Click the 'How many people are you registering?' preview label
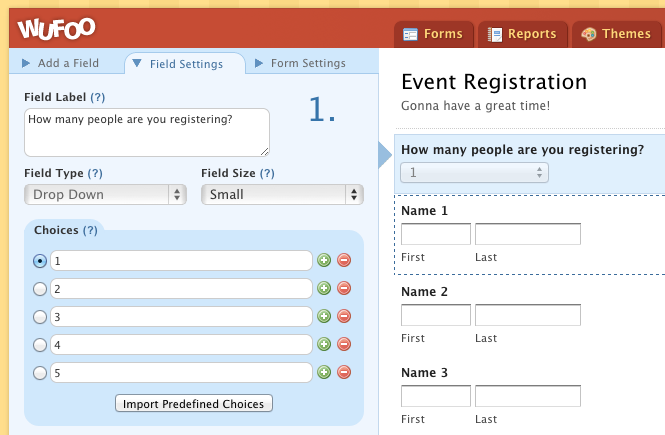 coord(522,150)
